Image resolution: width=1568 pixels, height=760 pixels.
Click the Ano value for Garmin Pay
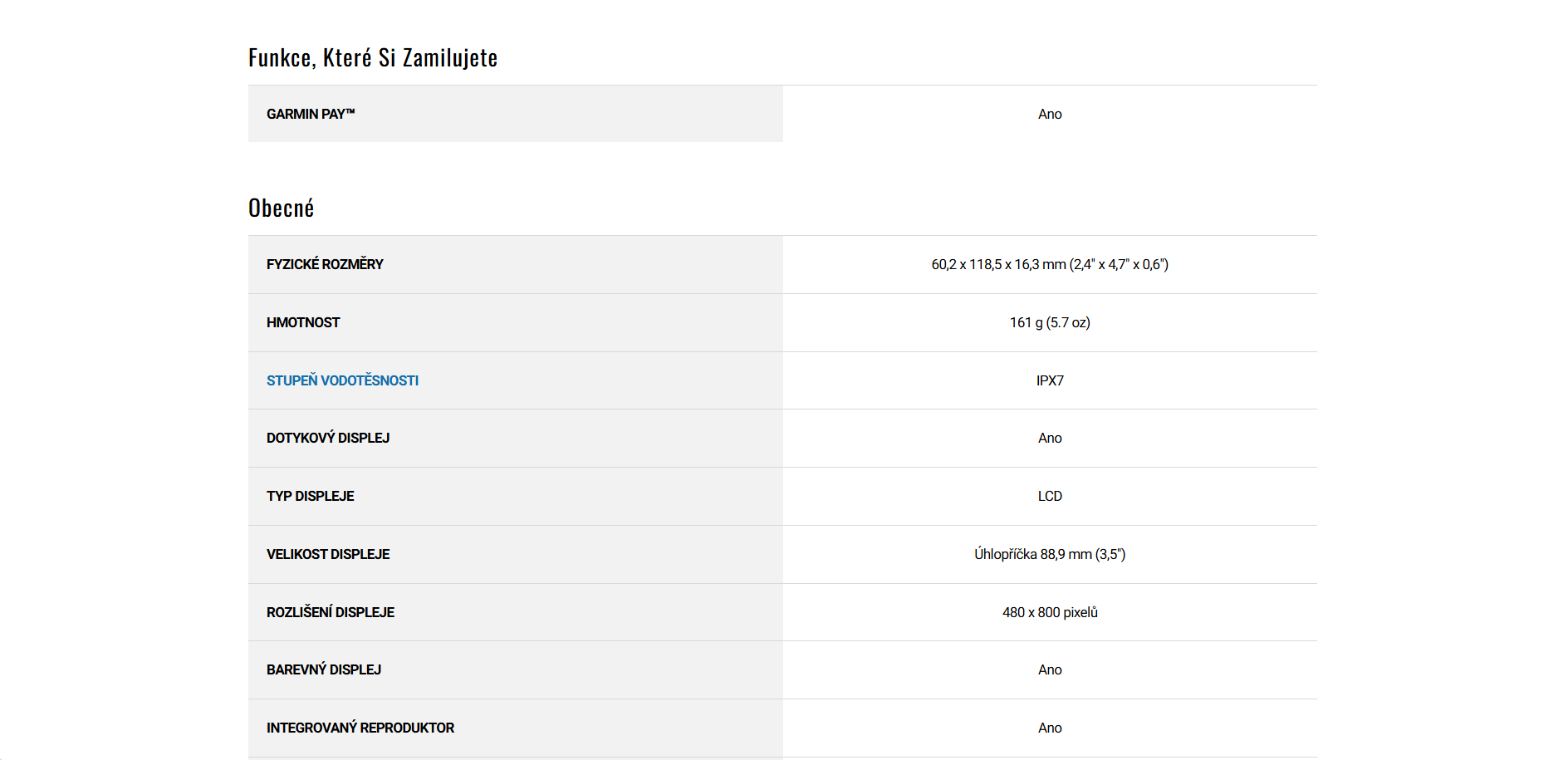(1050, 114)
